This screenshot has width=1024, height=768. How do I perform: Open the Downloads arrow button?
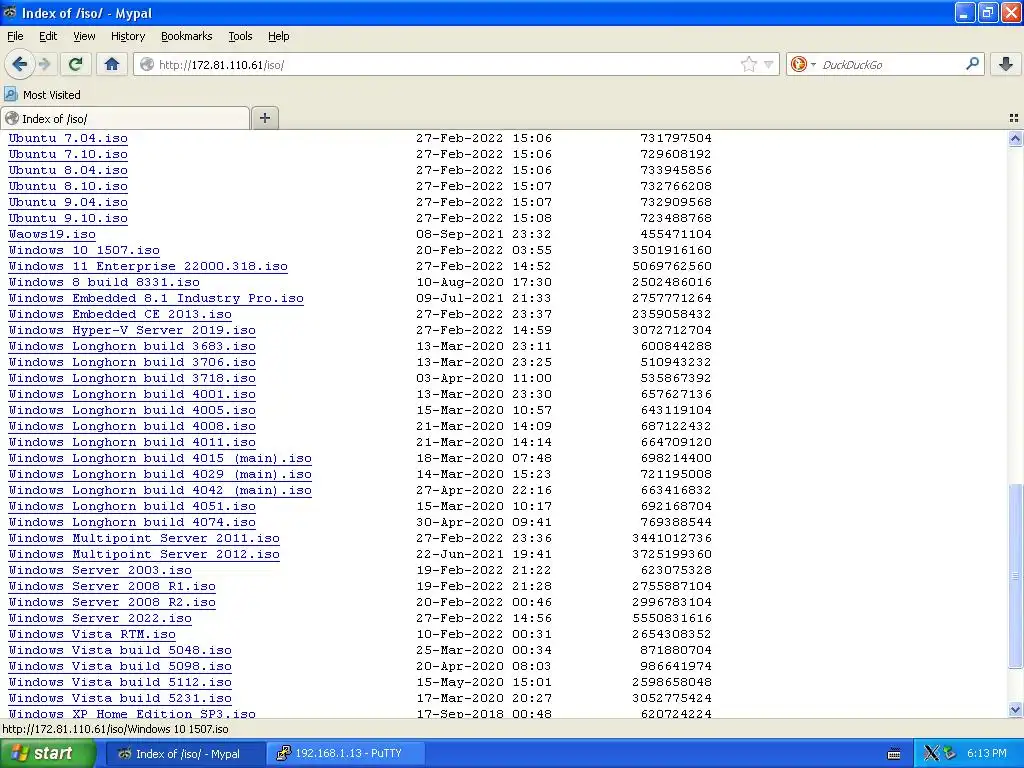(1006, 64)
